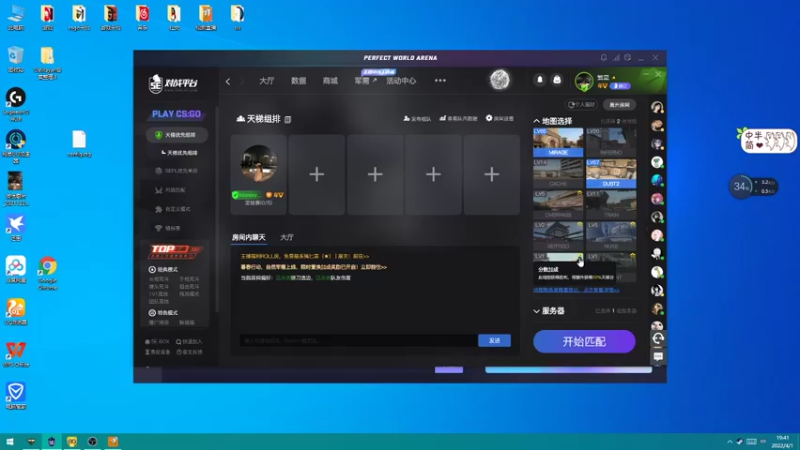The height and width of the screenshot is (450, 800).
Task: Click the first yellow chat announcement link
Action: tap(305, 256)
